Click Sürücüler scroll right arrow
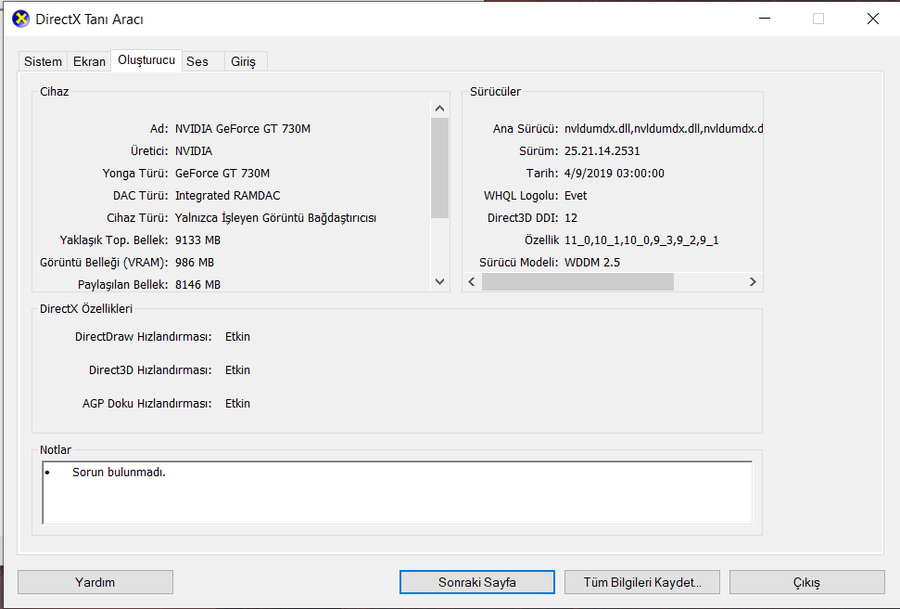The height and width of the screenshot is (609, 900). [753, 281]
